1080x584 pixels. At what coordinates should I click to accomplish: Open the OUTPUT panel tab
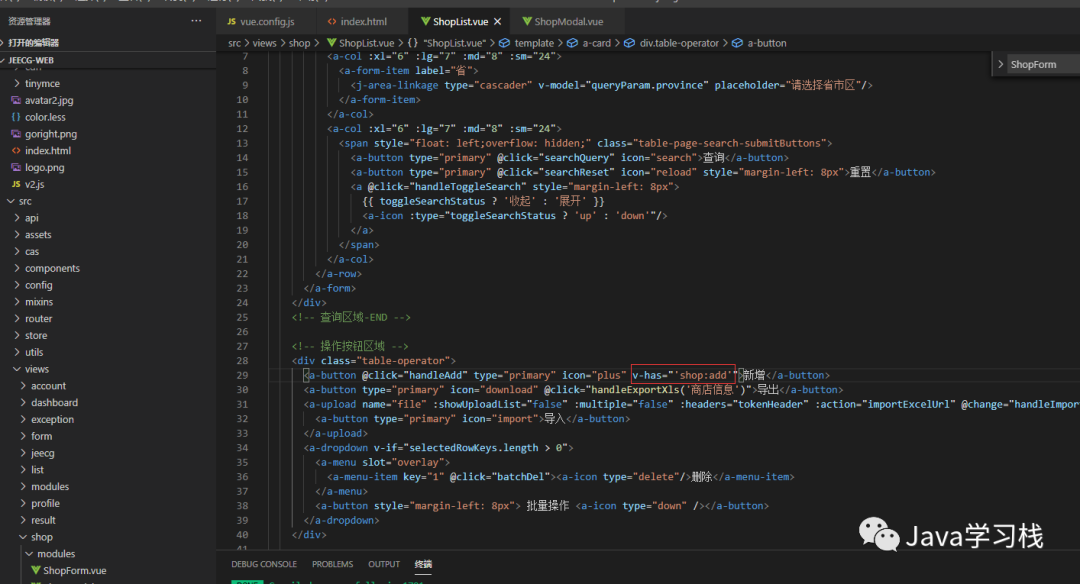384,564
